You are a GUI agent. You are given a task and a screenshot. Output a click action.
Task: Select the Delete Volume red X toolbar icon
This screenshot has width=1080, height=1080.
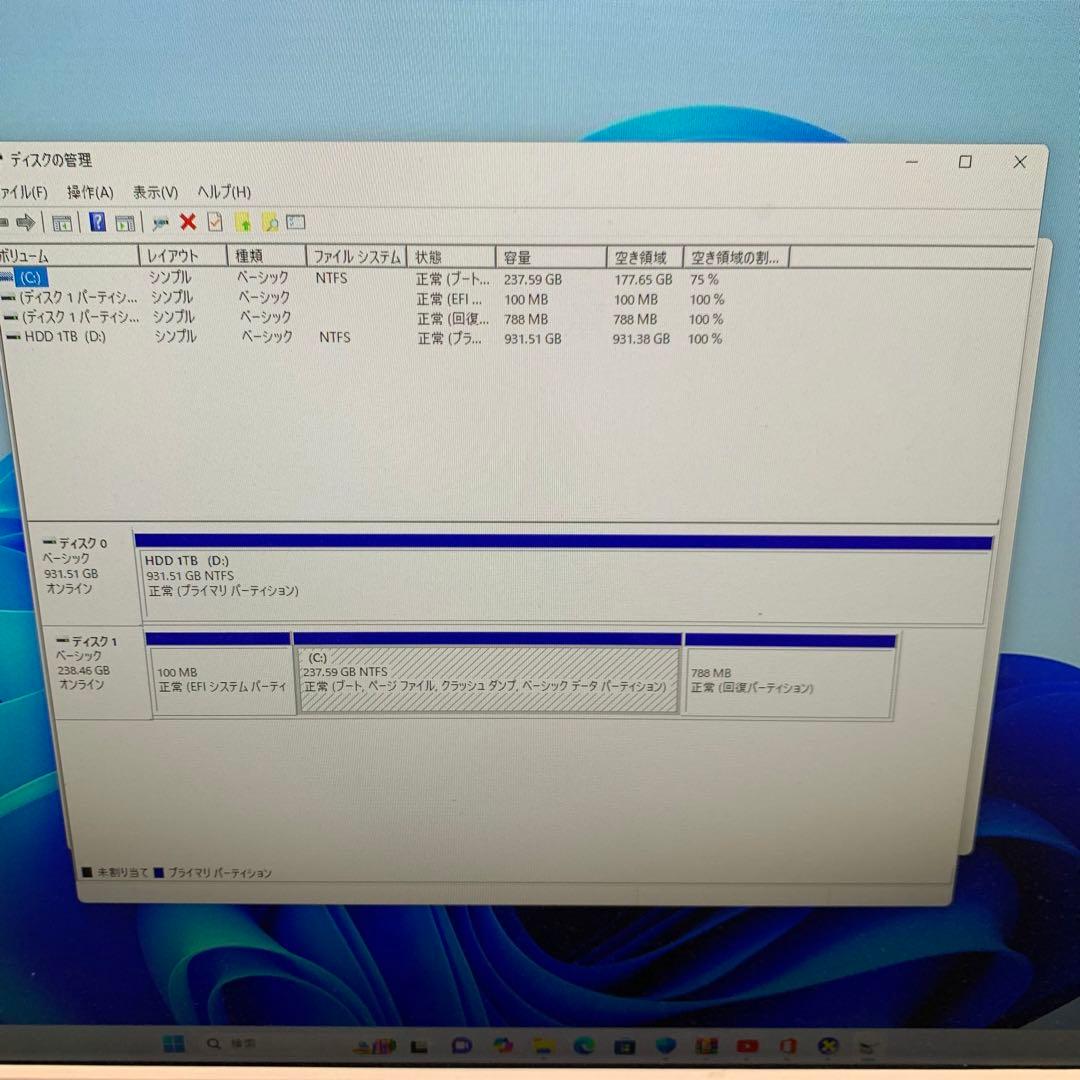coord(188,222)
